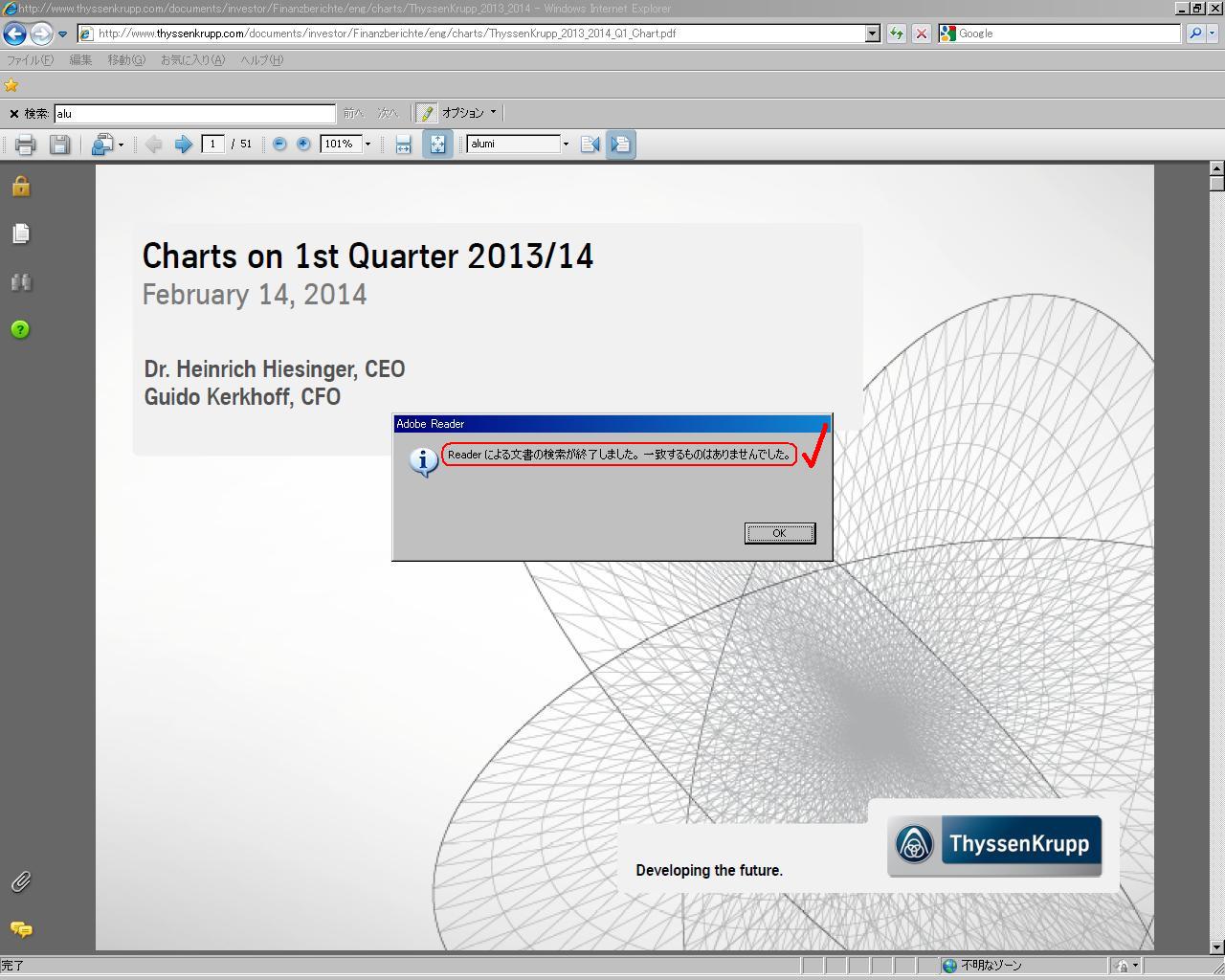Open the alumi find field dropdown arrow
The image size is (1225, 980).
[566, 145]
